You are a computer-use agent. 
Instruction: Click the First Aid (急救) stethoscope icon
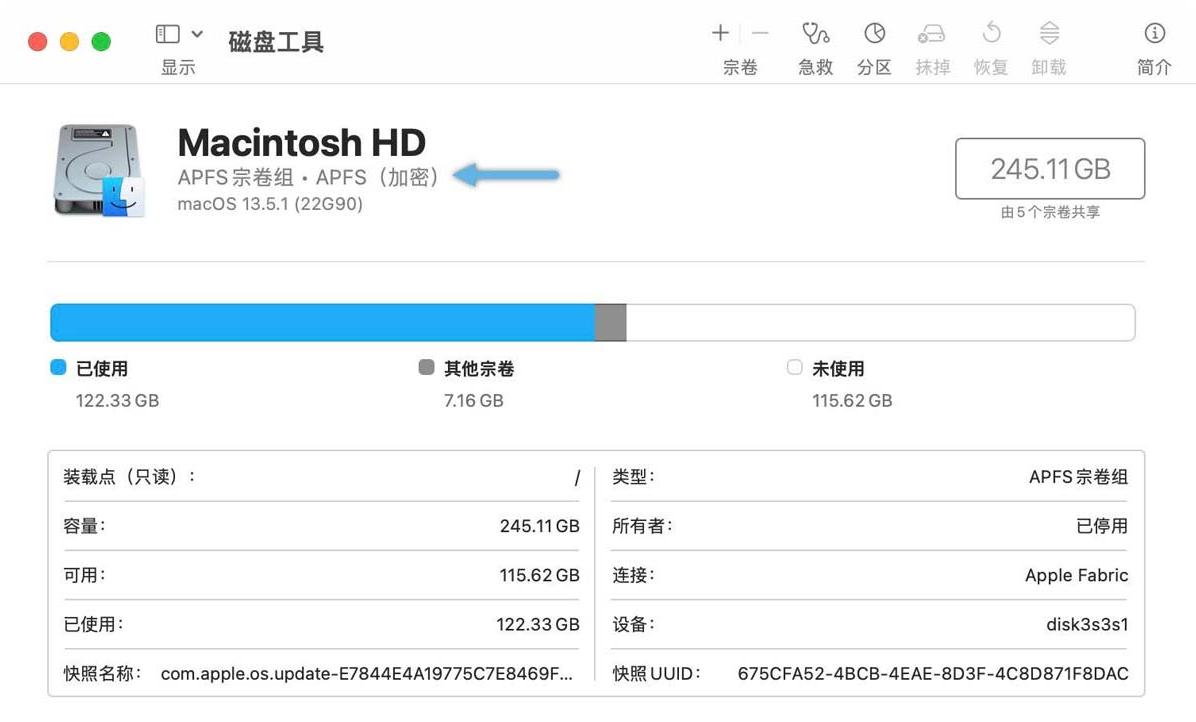click(x=815, y=34)
